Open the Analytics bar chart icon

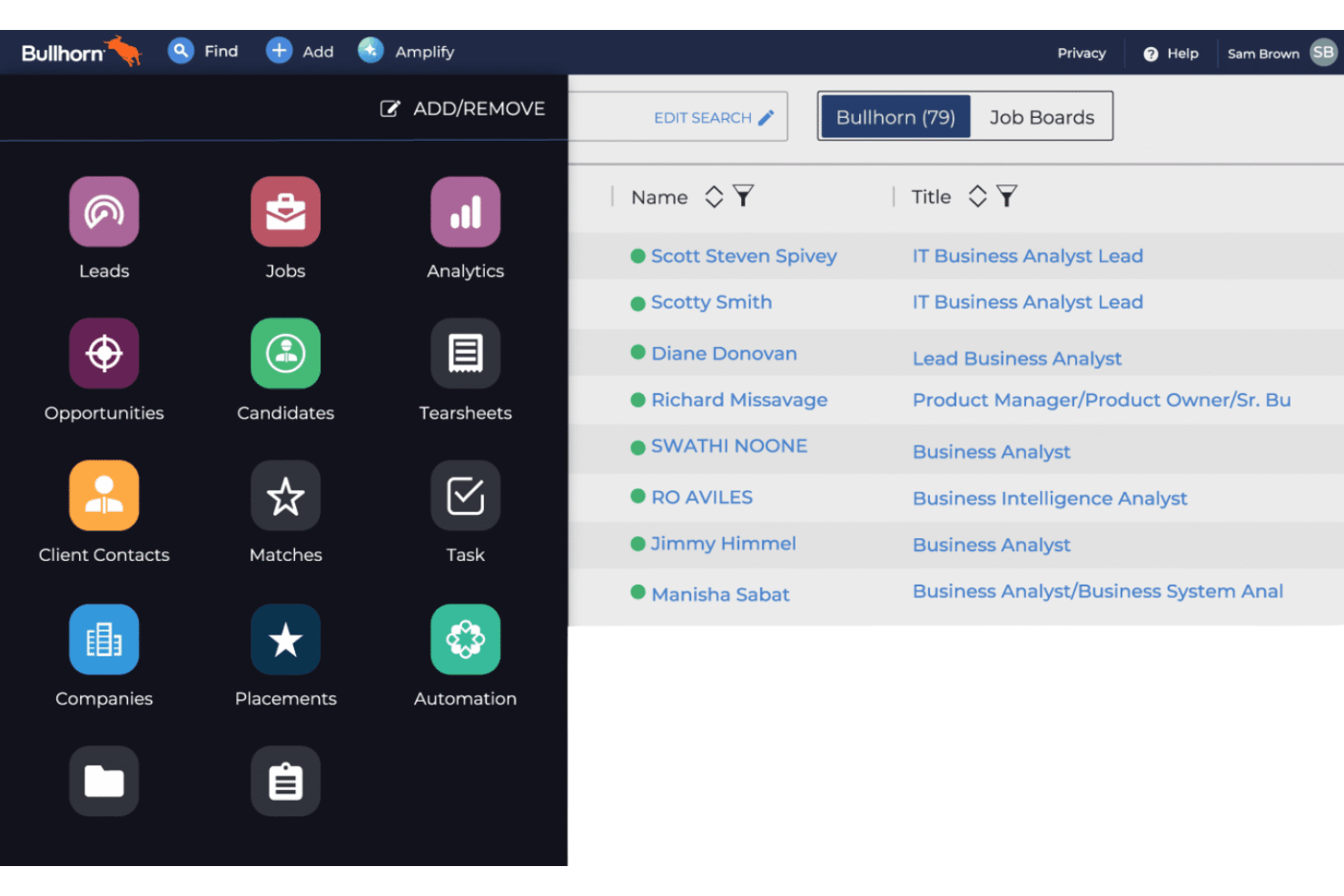[x=465, y=212]
